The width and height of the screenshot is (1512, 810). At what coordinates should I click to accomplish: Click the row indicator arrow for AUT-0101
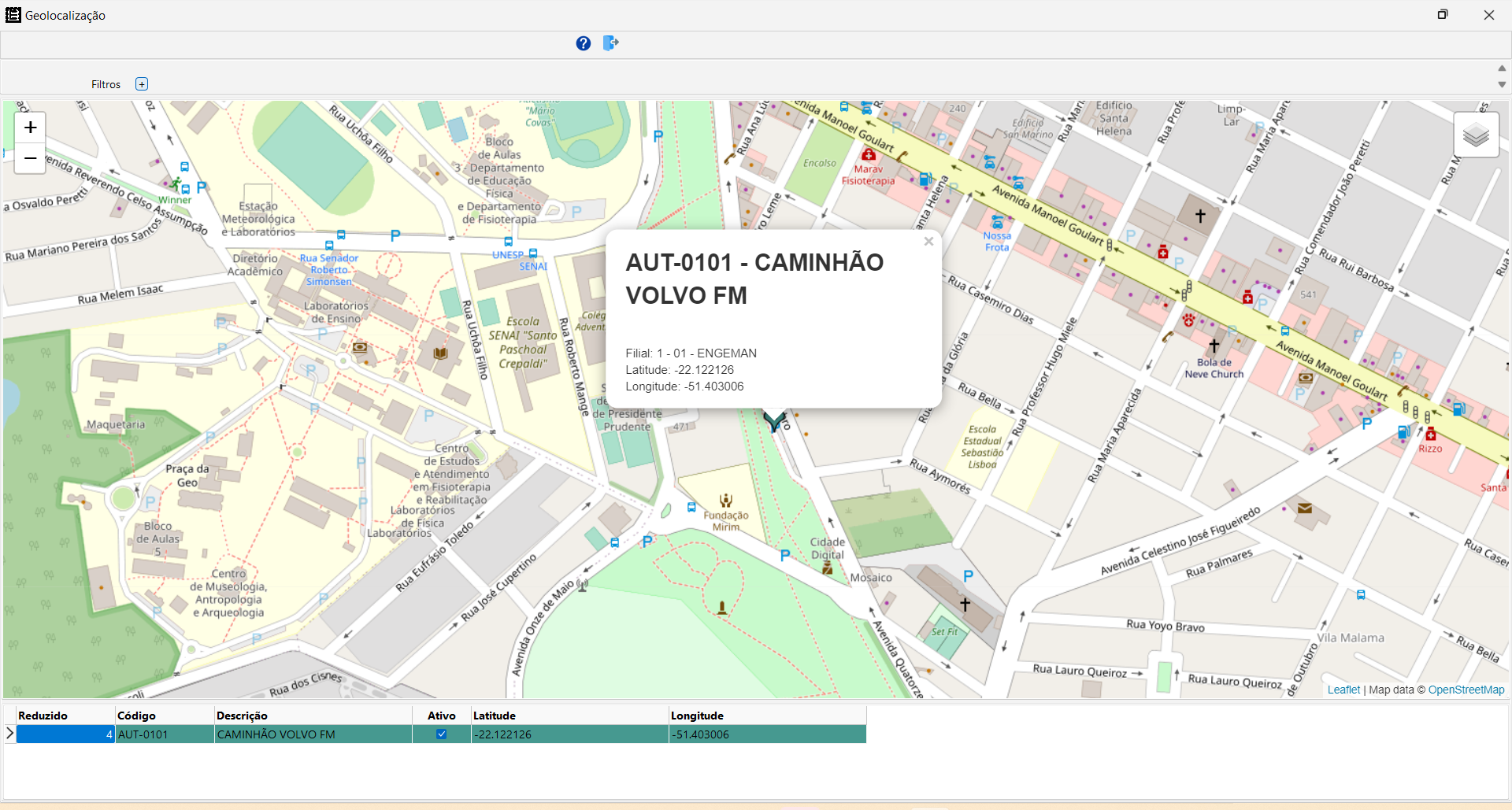tap(9, 734)
